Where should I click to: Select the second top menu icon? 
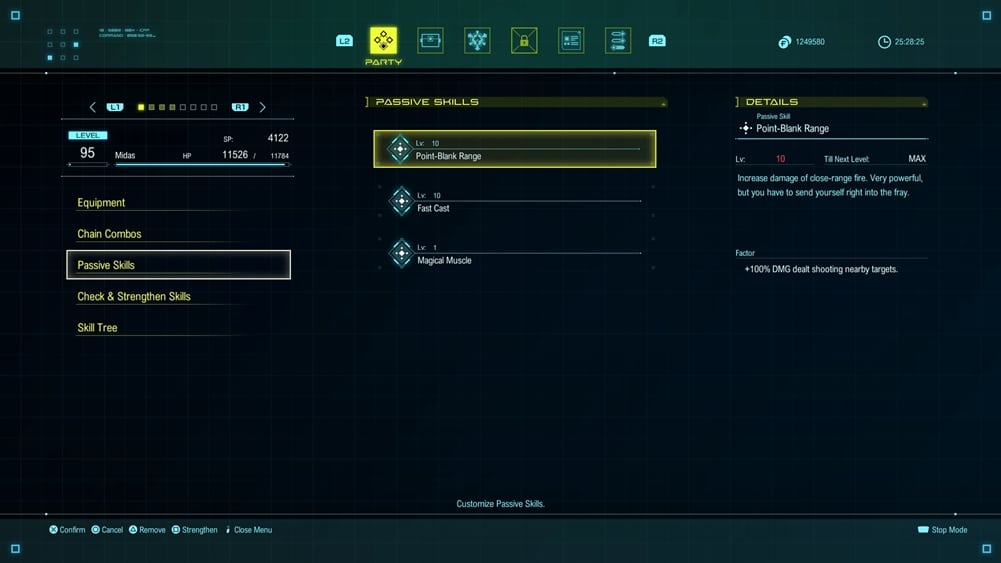(x=430, y=40)
